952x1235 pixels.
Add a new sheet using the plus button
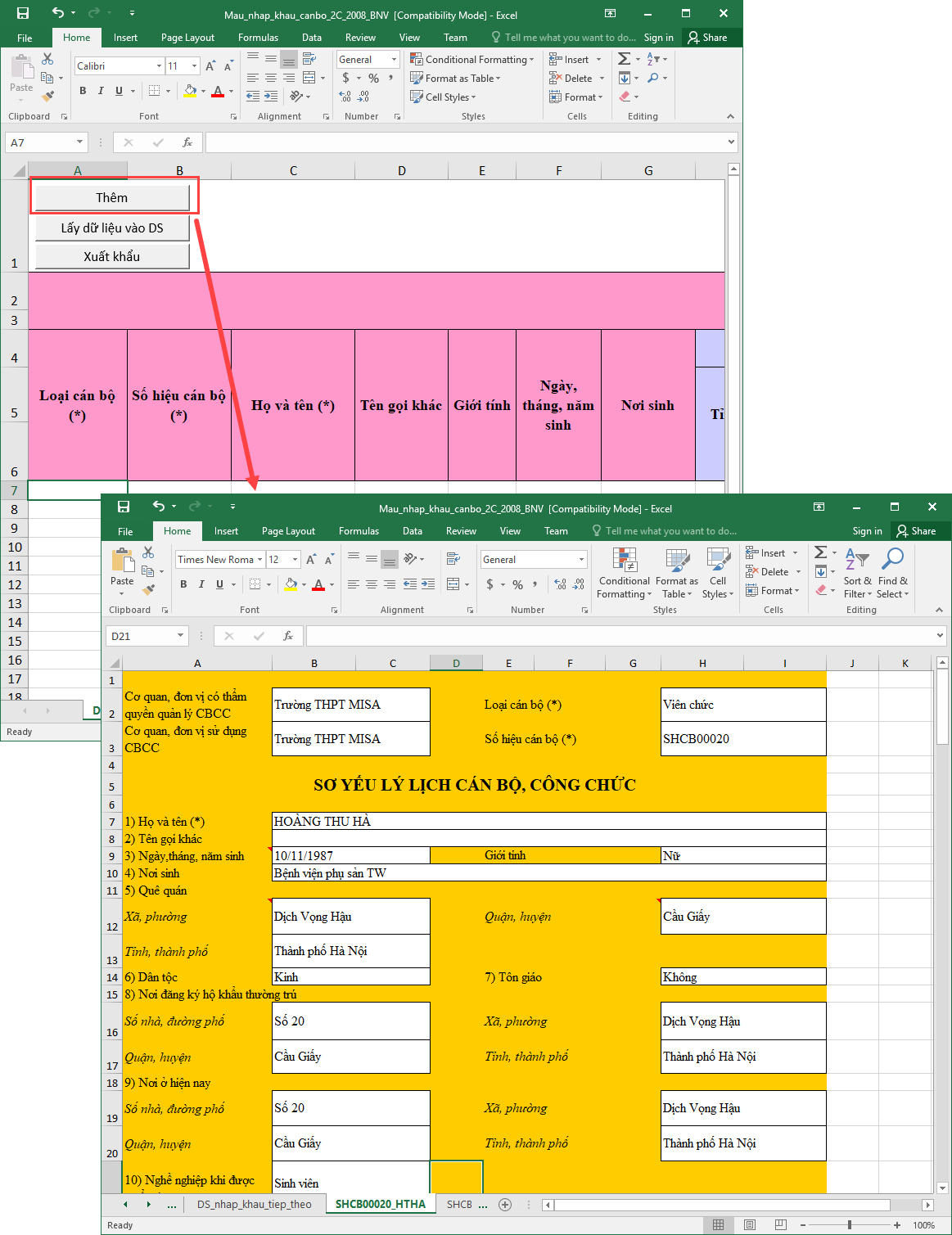click(x=505, y=1204)
